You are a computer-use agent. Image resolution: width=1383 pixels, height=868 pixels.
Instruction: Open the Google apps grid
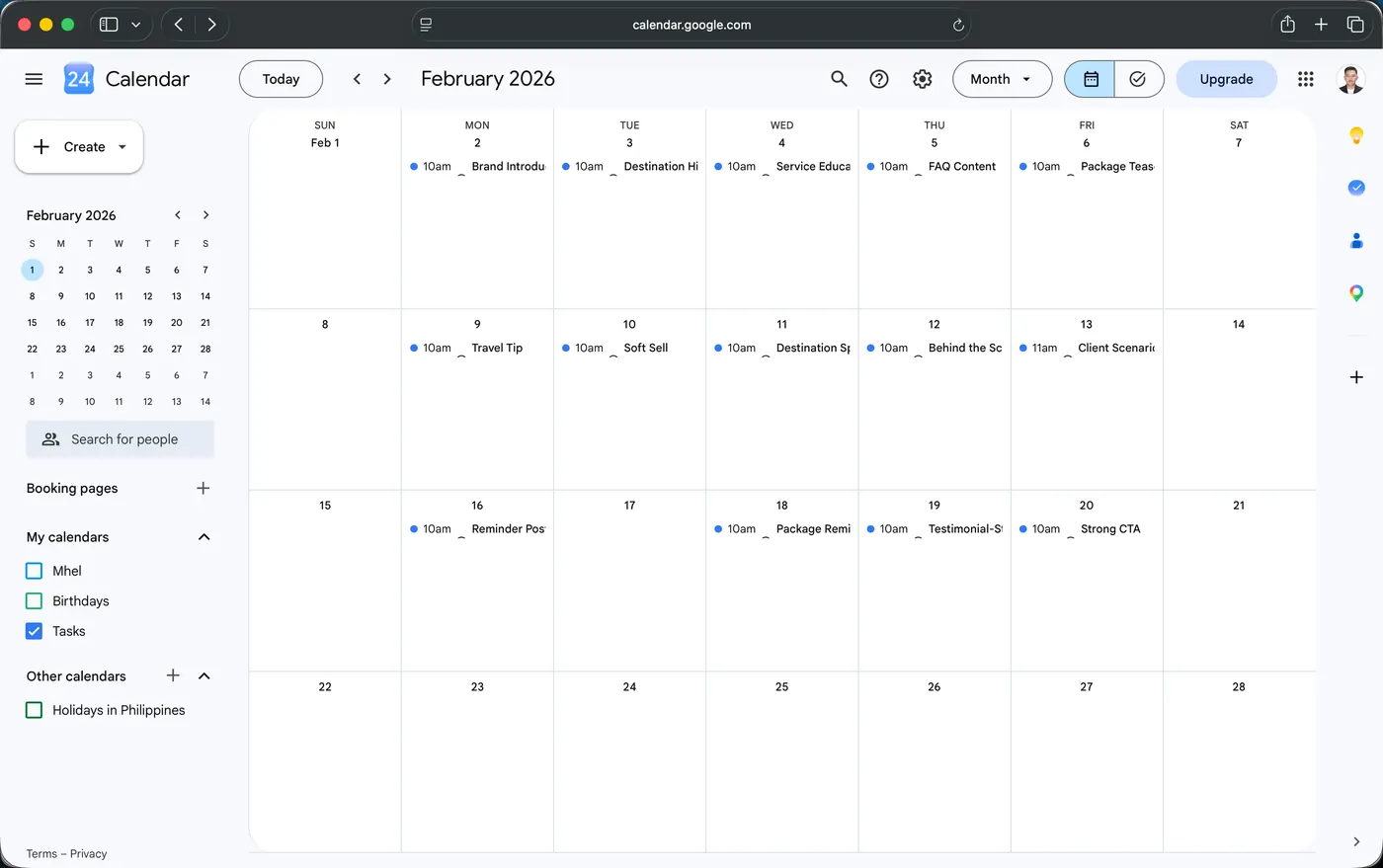click(1306, 79)
